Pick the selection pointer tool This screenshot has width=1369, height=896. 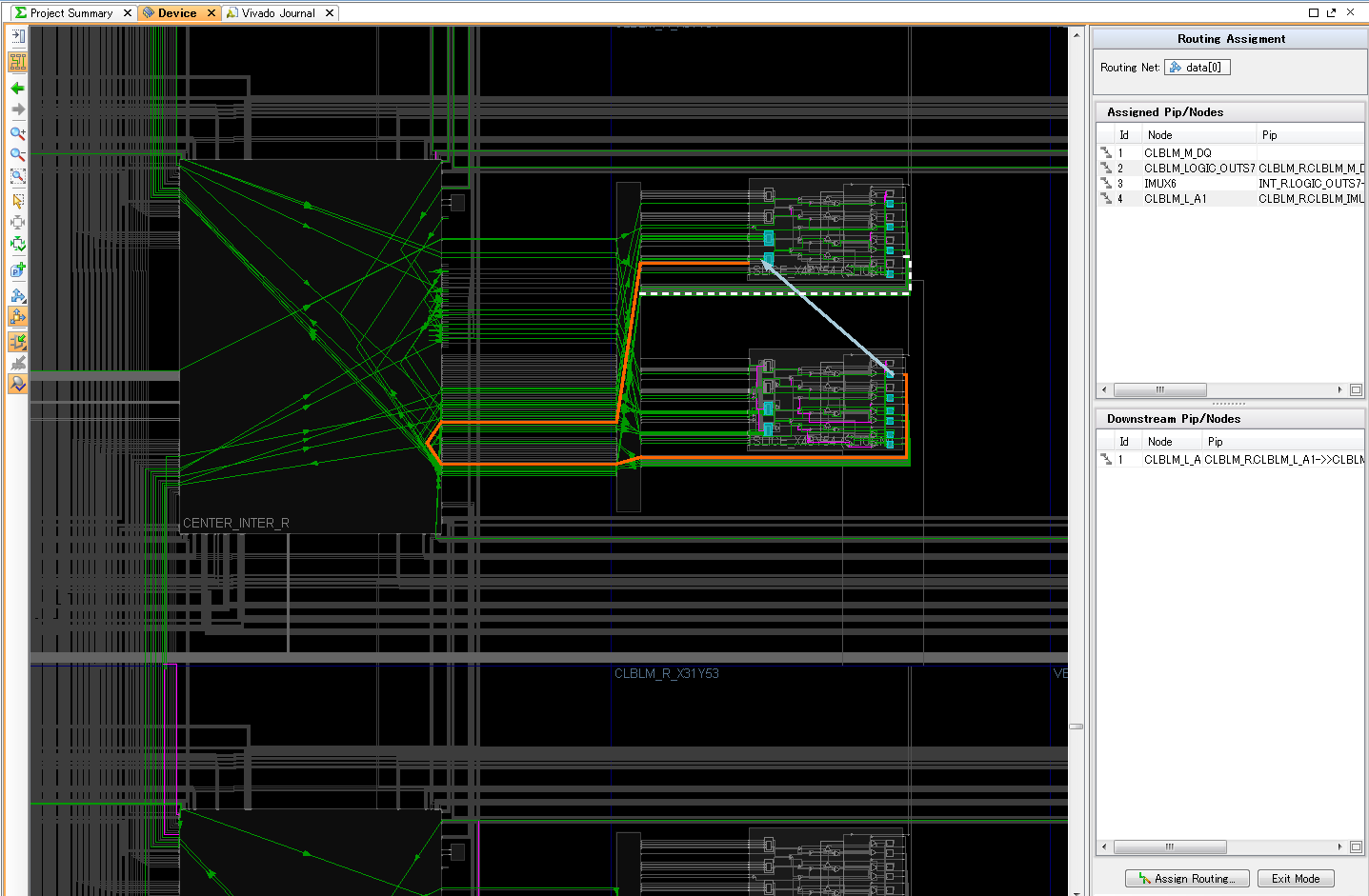[x=17, y=201]
